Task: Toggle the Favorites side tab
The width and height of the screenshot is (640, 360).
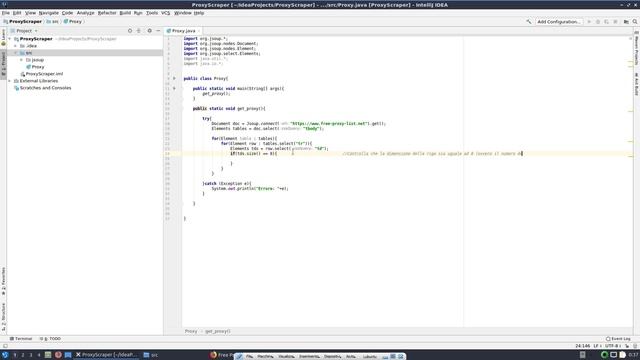Action: pyautogui.click(x=3, y=281)
